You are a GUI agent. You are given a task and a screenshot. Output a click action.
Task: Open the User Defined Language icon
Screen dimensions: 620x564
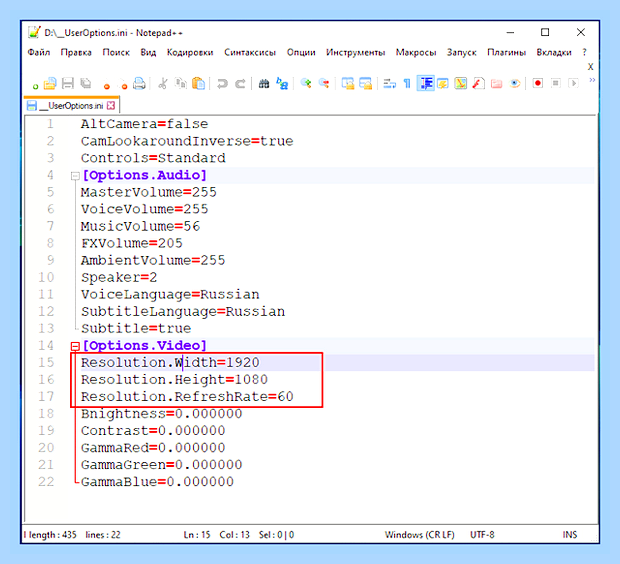pos(442,83)
